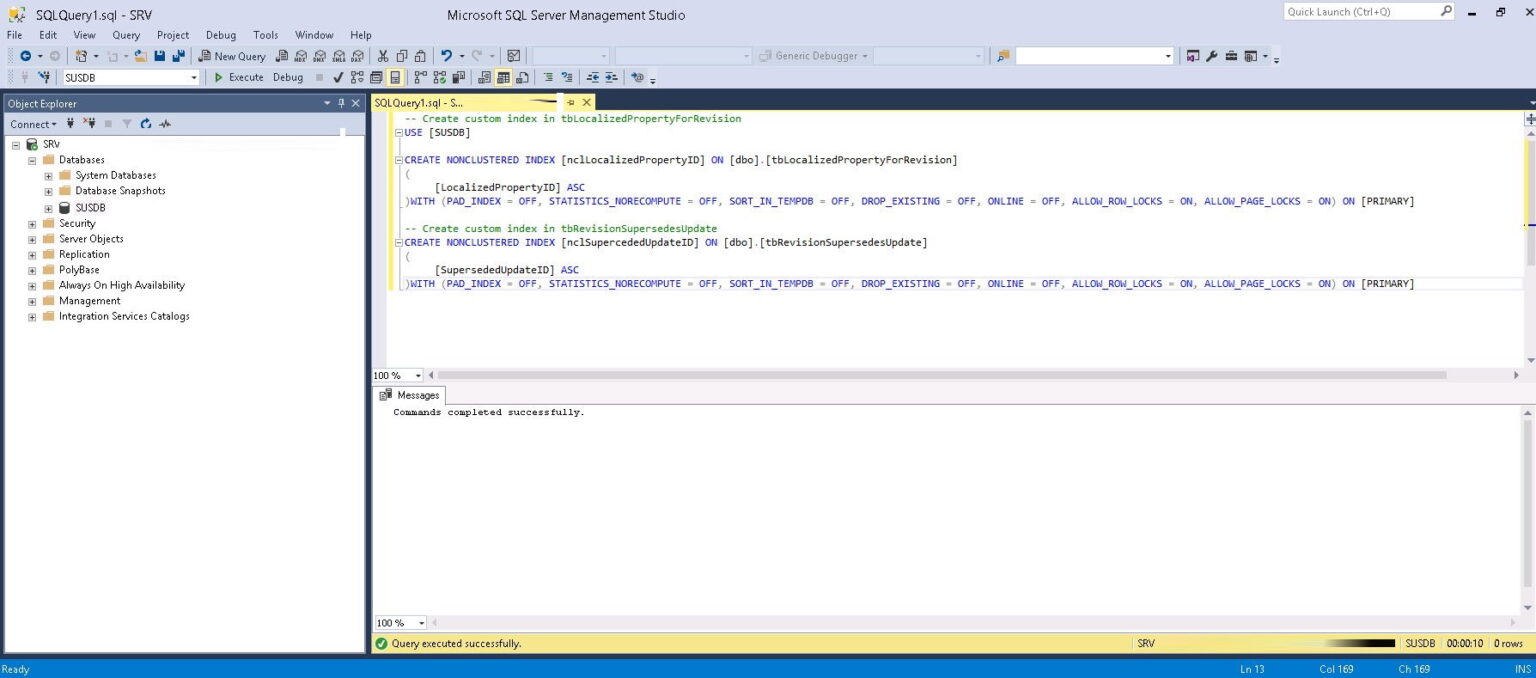The height and width of the screenshot is (678, 1536).
Task: Open the Query menu
Action: [x=124, y=34]
